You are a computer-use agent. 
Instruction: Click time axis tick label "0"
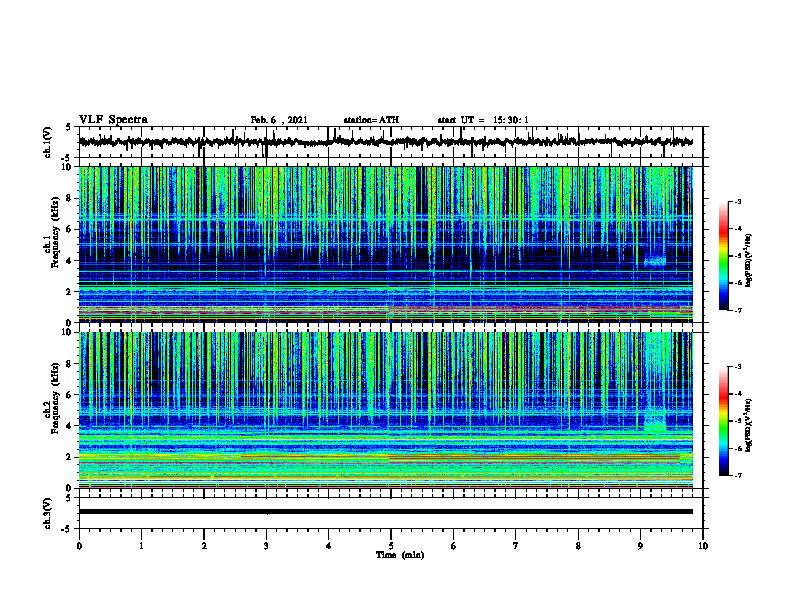[x=79, y=546]
